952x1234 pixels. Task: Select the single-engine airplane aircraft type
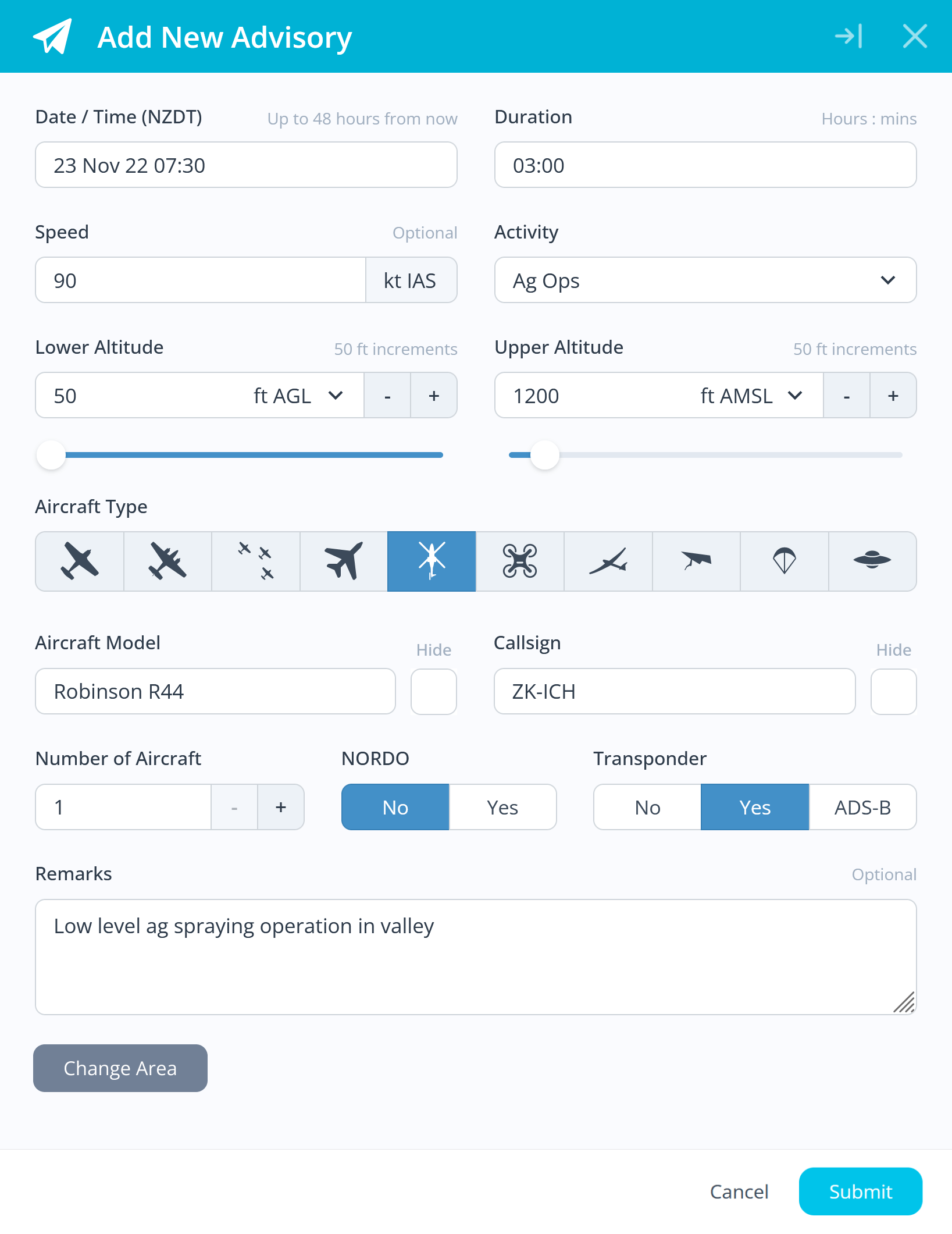80,561
